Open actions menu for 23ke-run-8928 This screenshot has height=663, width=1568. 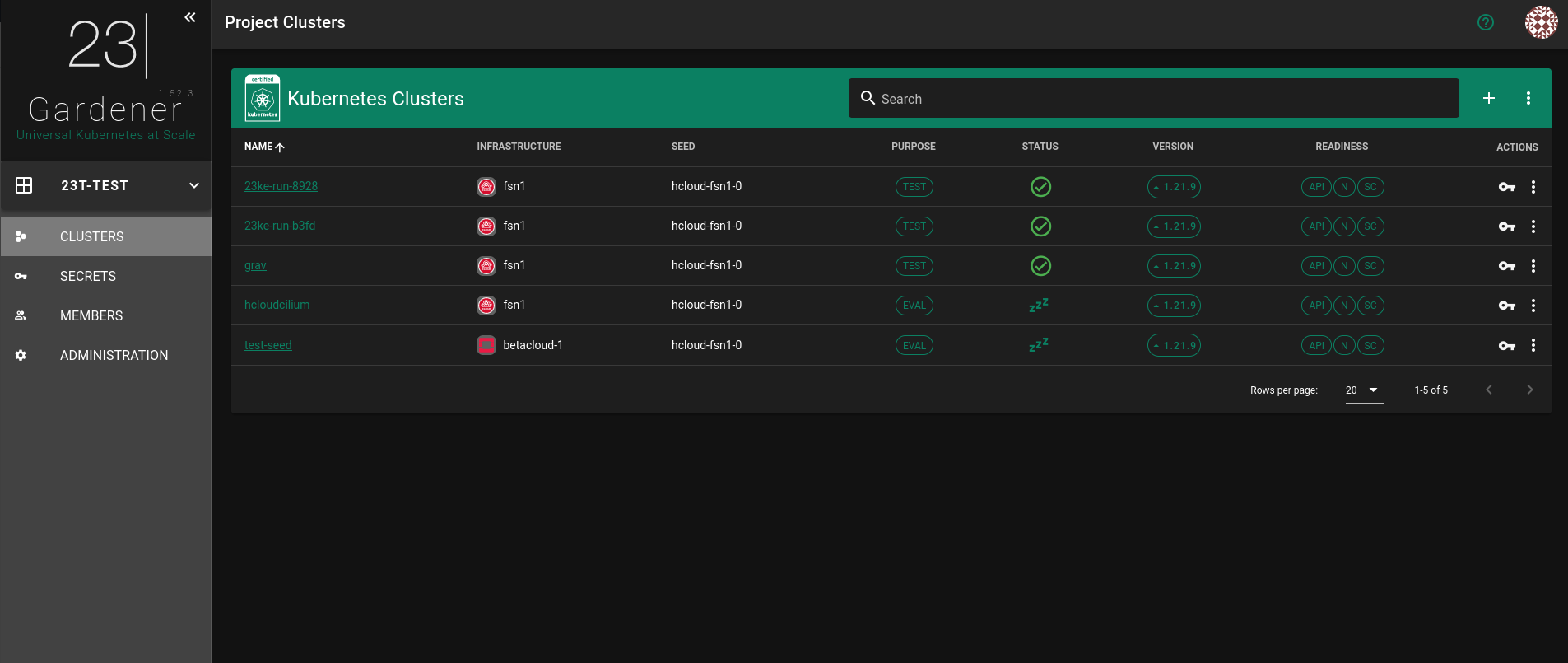tap(1533, 187)
